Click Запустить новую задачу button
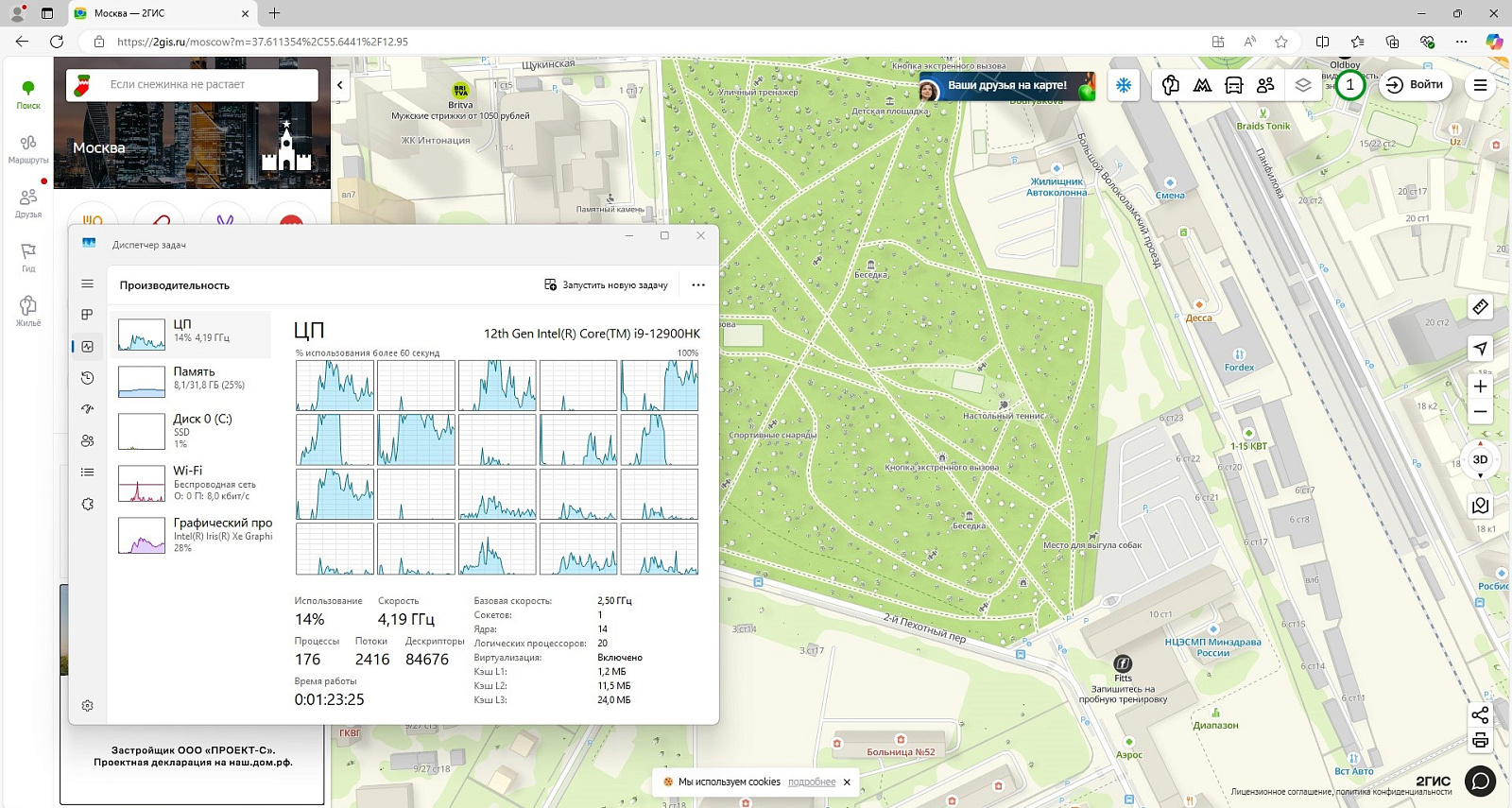 point(607,284)
